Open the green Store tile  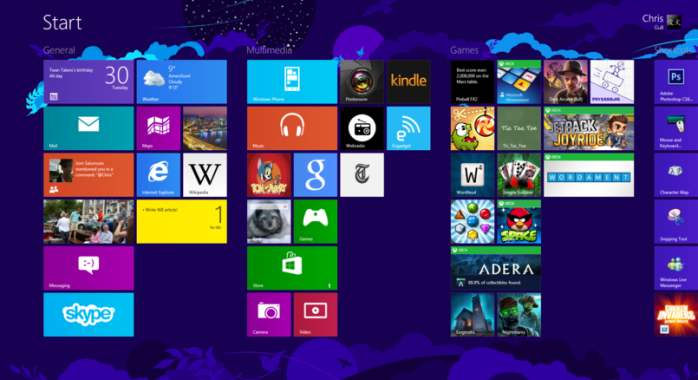(x=292, y=268)
